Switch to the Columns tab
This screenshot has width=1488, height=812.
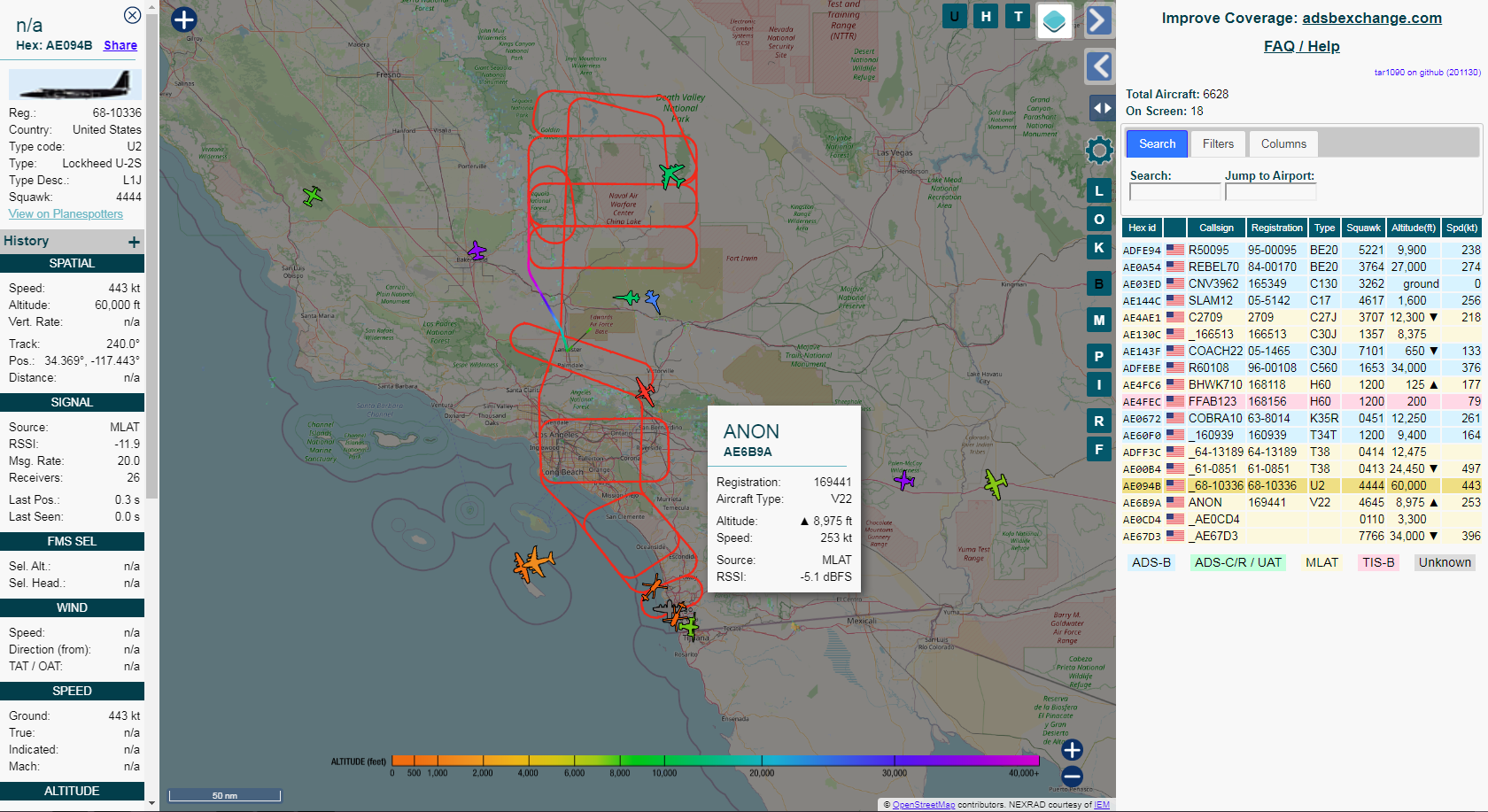[1283, 143]
